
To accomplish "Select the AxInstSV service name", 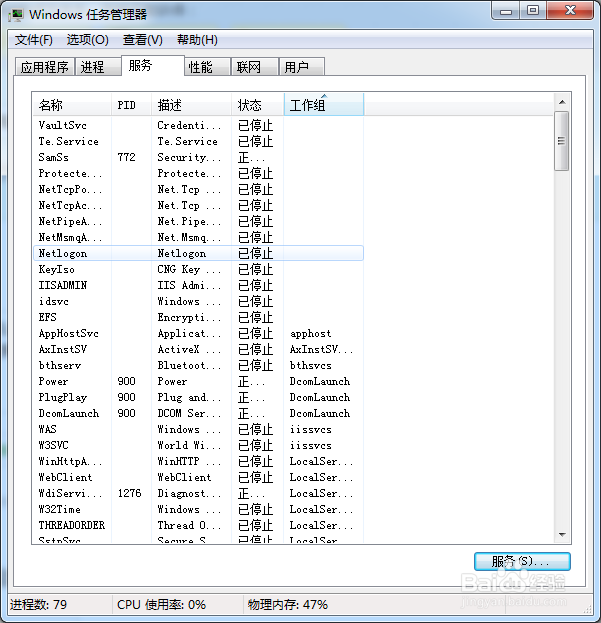I will click(x=63, y=349).
